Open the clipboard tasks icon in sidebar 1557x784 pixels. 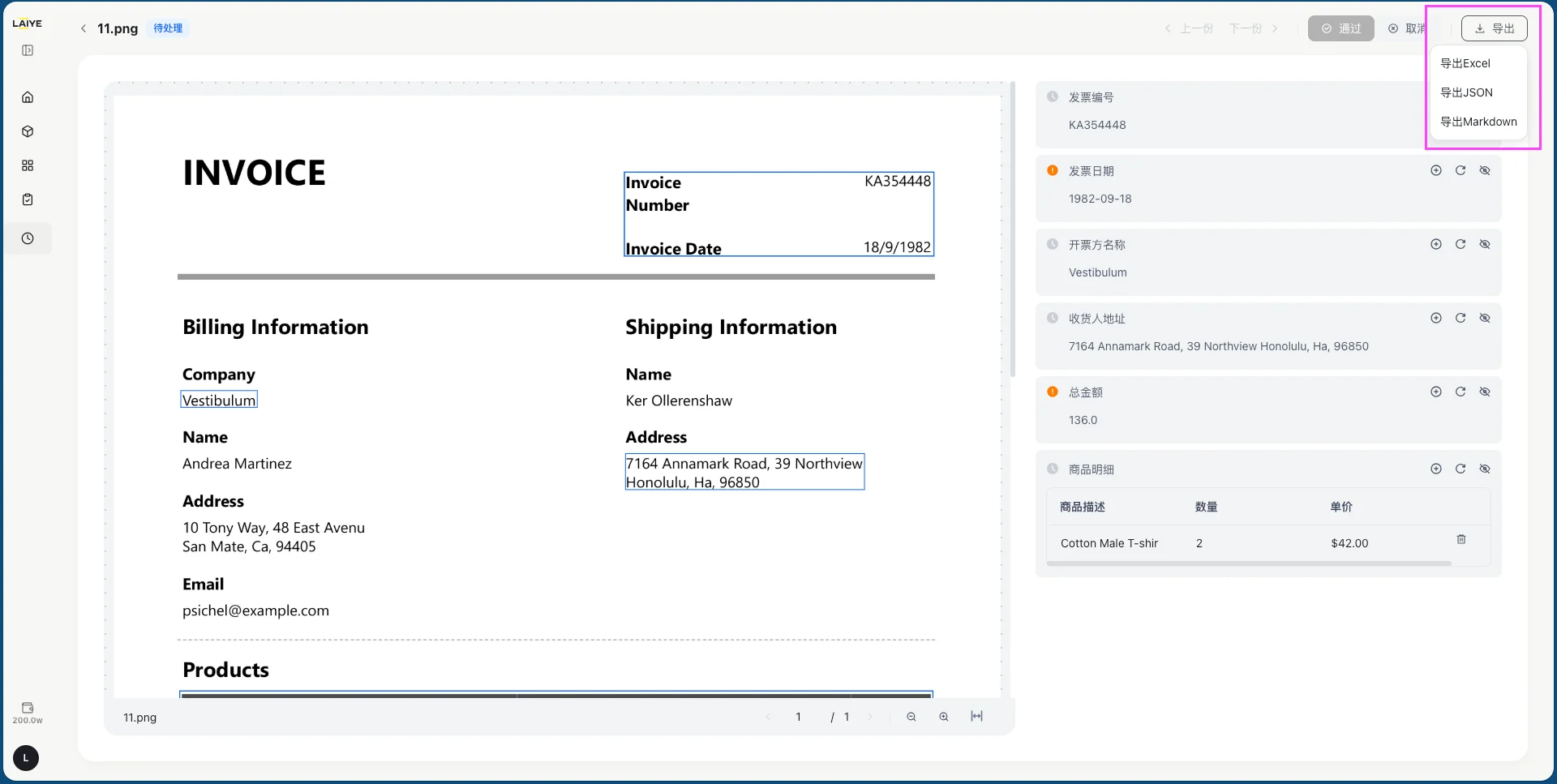click(28, 199)
